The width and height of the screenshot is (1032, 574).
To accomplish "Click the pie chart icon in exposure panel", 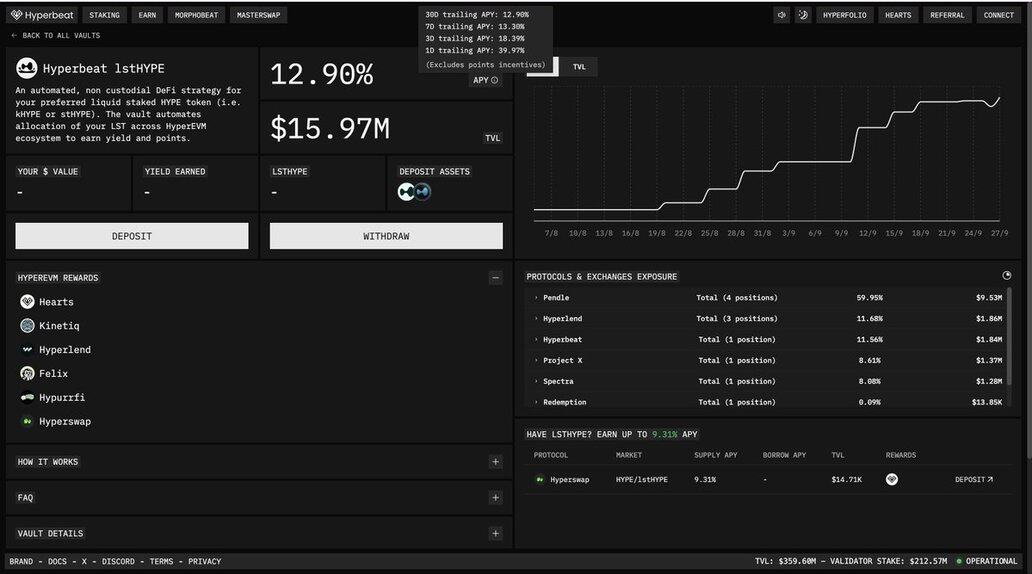I will (x=1006, y=275).
